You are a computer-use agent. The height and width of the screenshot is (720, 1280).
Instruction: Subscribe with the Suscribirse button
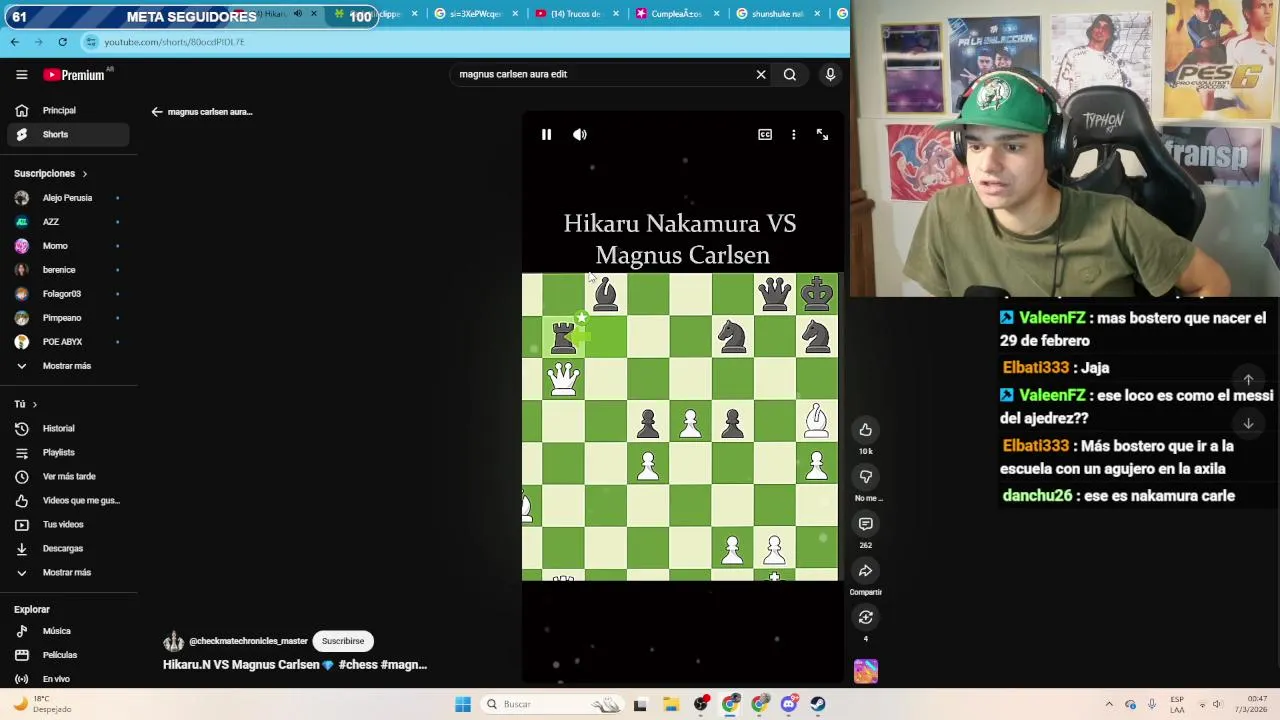[343, 641]
